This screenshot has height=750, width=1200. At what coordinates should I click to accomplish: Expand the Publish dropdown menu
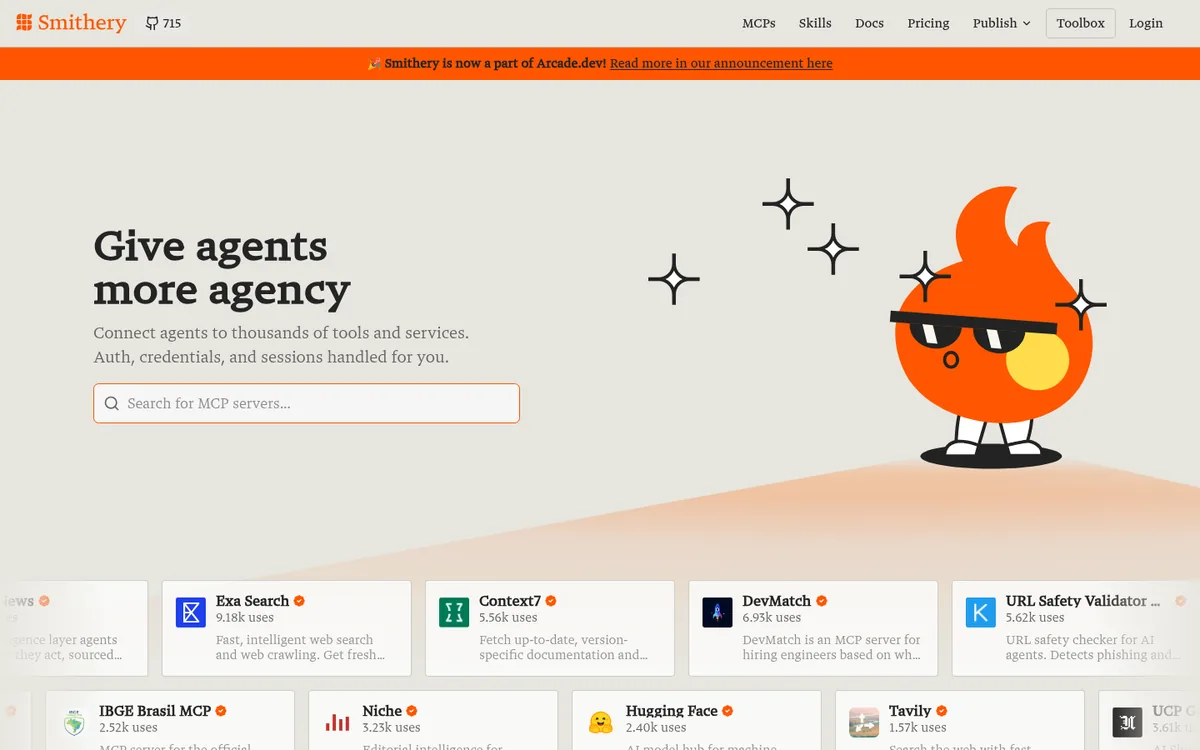pyautogui.click(x=1001, y=23)
